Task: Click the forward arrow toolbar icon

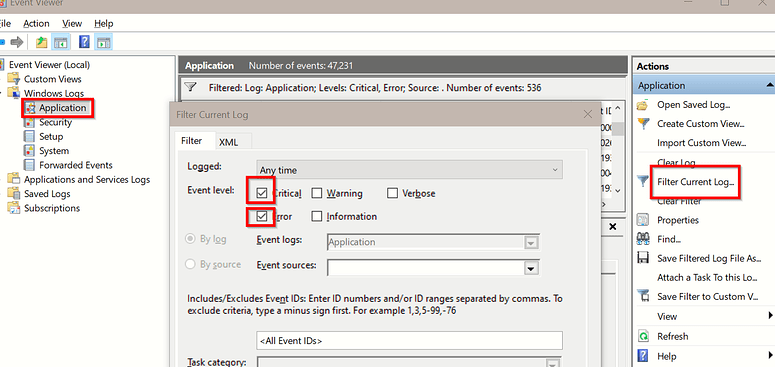Action: coord(17,42)
